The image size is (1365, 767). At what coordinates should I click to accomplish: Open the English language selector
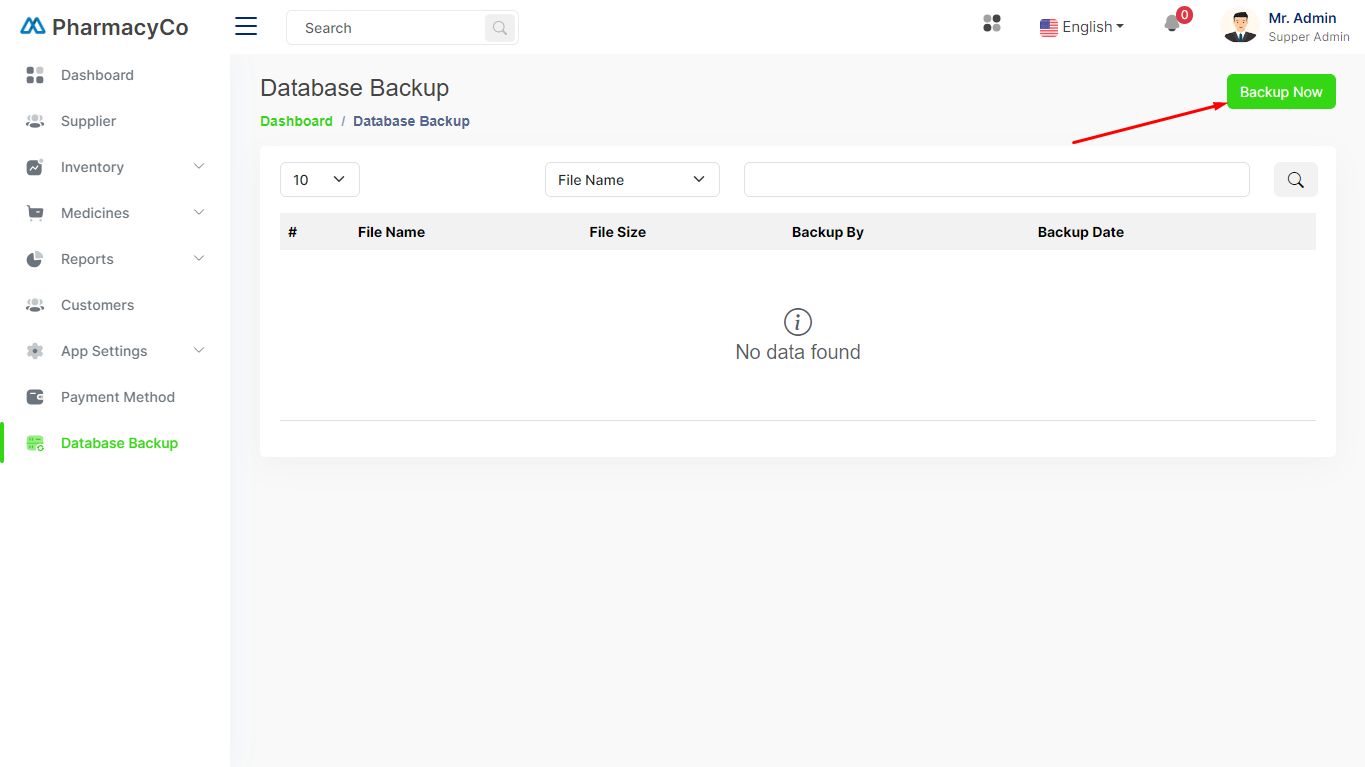[1082, 27]
